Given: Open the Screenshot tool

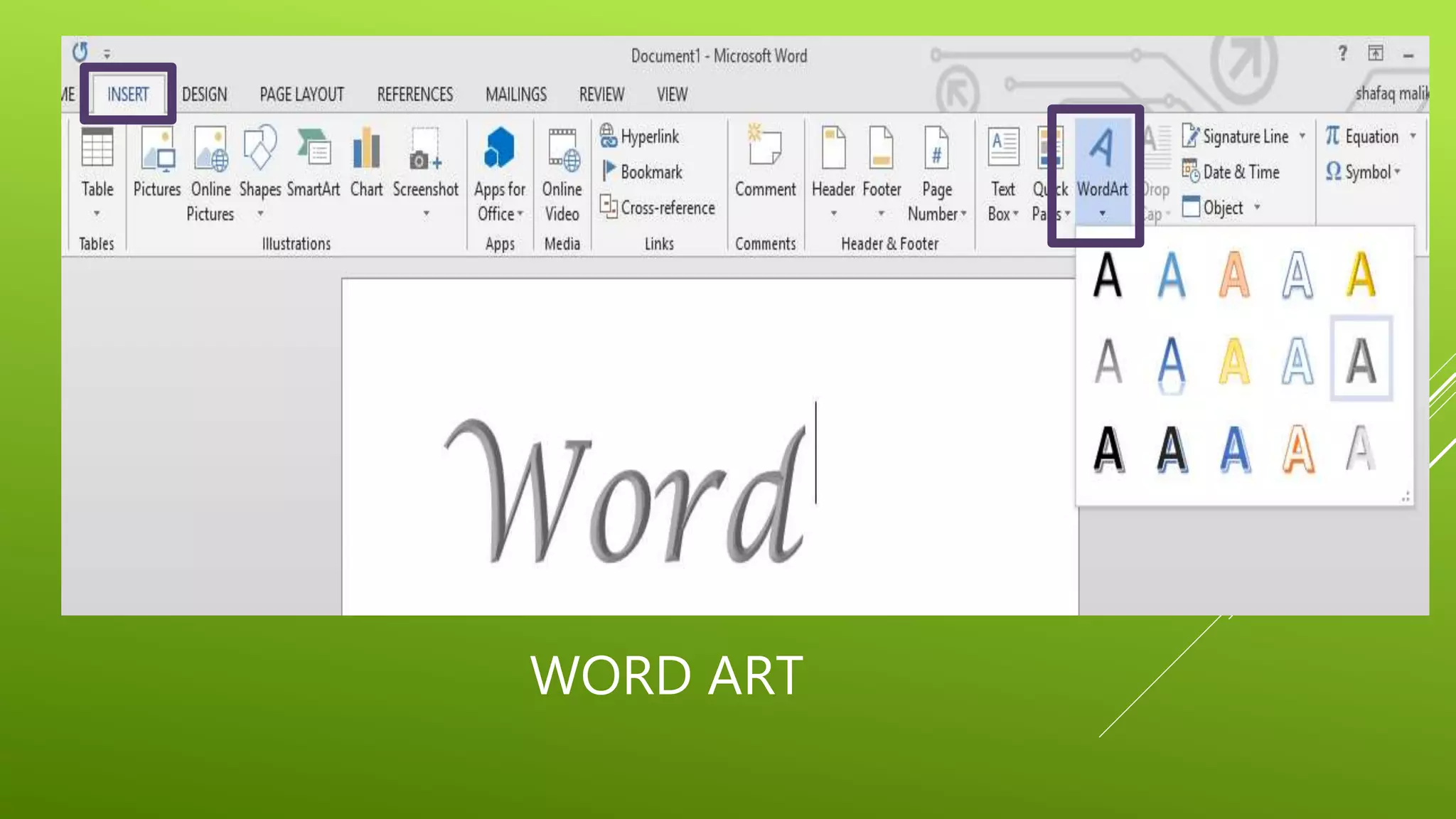Looking at the screenshot, I should pyautogui.click(x=426, y=173).
